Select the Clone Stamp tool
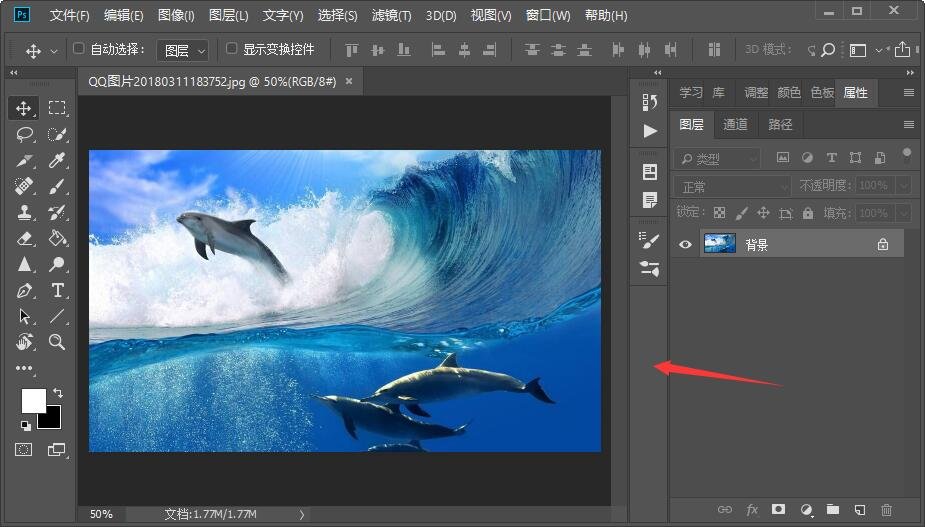Image resolution: width=925 pixels, height=527 pixels. tap(24, 212)
